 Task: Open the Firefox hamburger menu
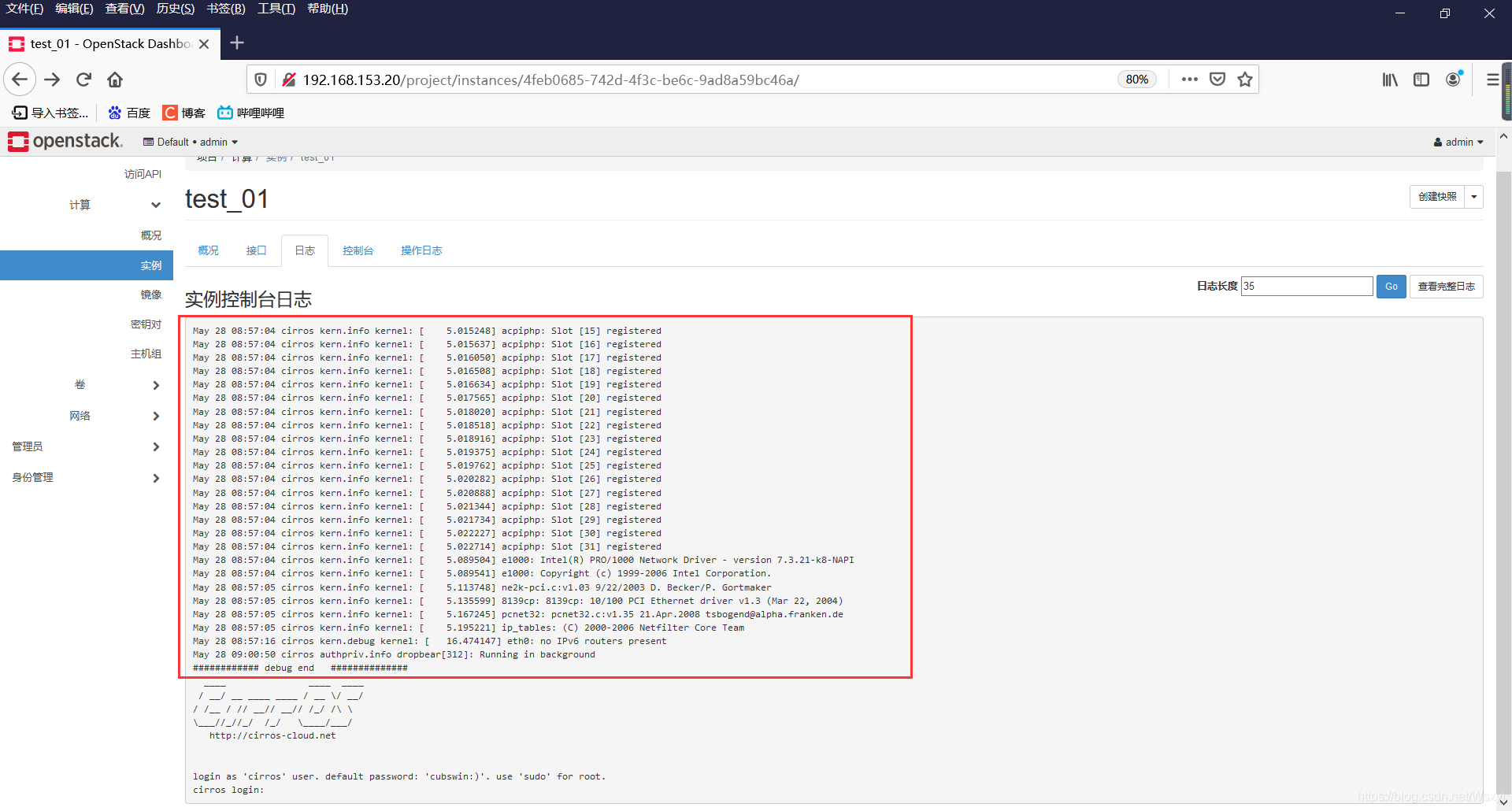(x=1492, y=80)
